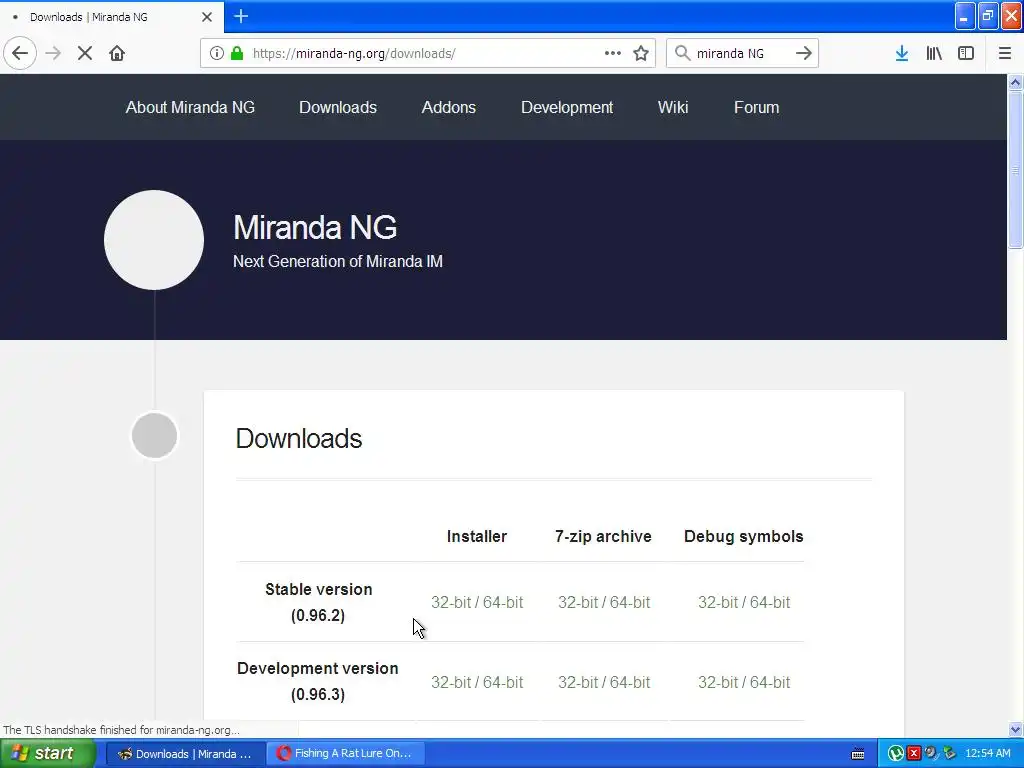Click the speaker volume tray icon
Screen dimensions: 1024x768
point(931,754)
